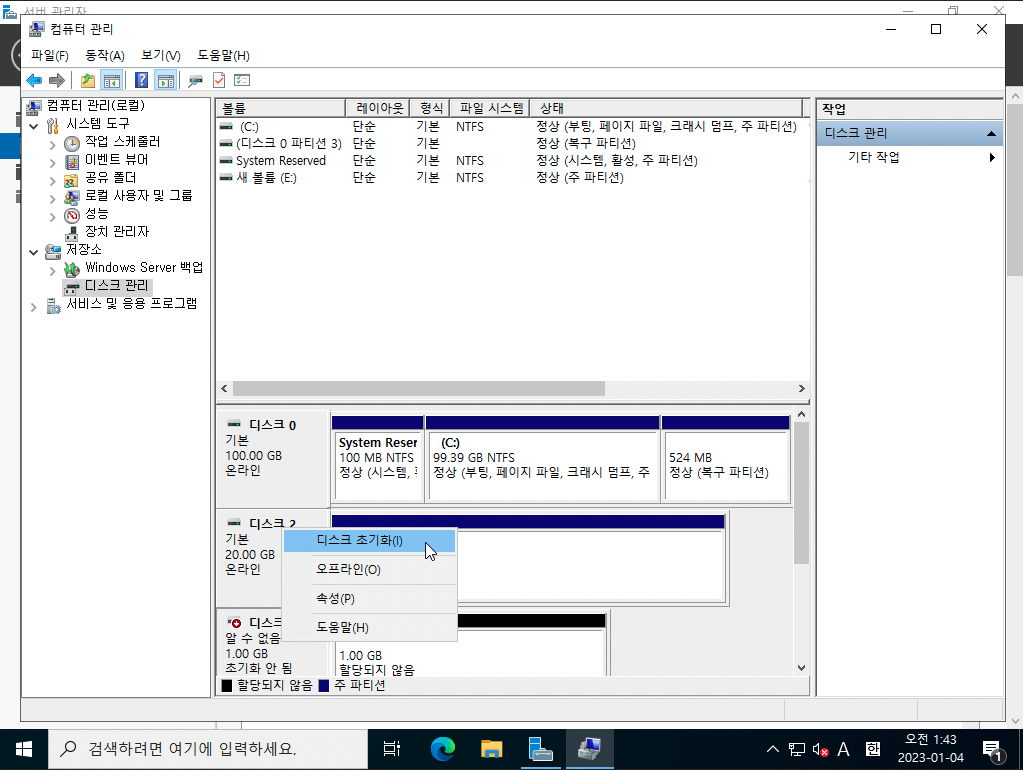Choose 도움말(H) in the context menu
This screenshot has height=770, width=1023.
pyautogui.click(x=369, y=627)
